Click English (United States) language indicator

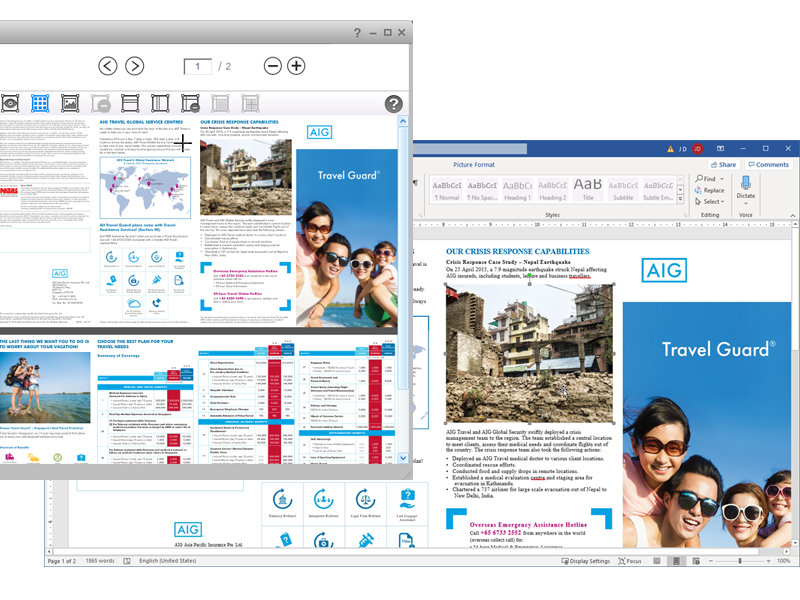point(168,561)
